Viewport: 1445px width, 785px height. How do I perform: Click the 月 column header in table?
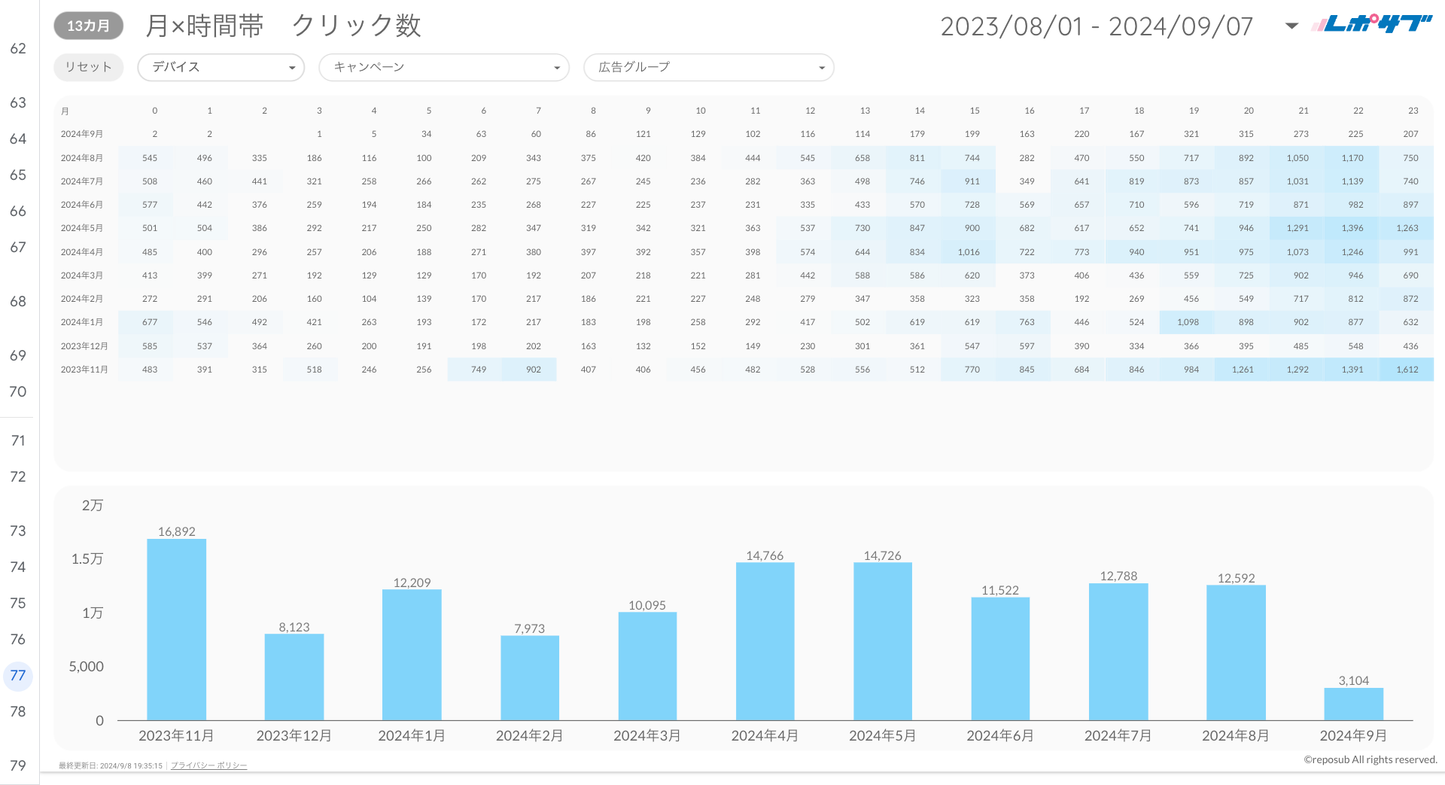[65, 111]
